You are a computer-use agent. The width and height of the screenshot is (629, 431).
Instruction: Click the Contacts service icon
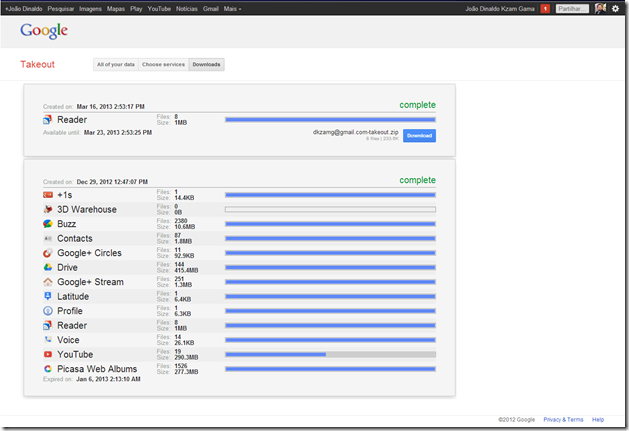48,238
